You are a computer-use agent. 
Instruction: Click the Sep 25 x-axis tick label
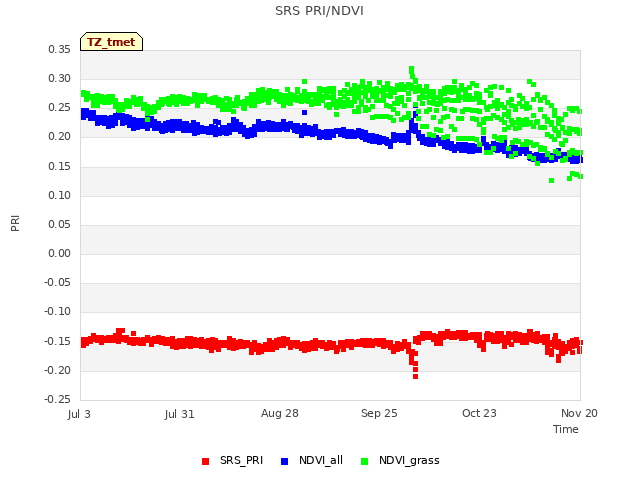[379, 413]
